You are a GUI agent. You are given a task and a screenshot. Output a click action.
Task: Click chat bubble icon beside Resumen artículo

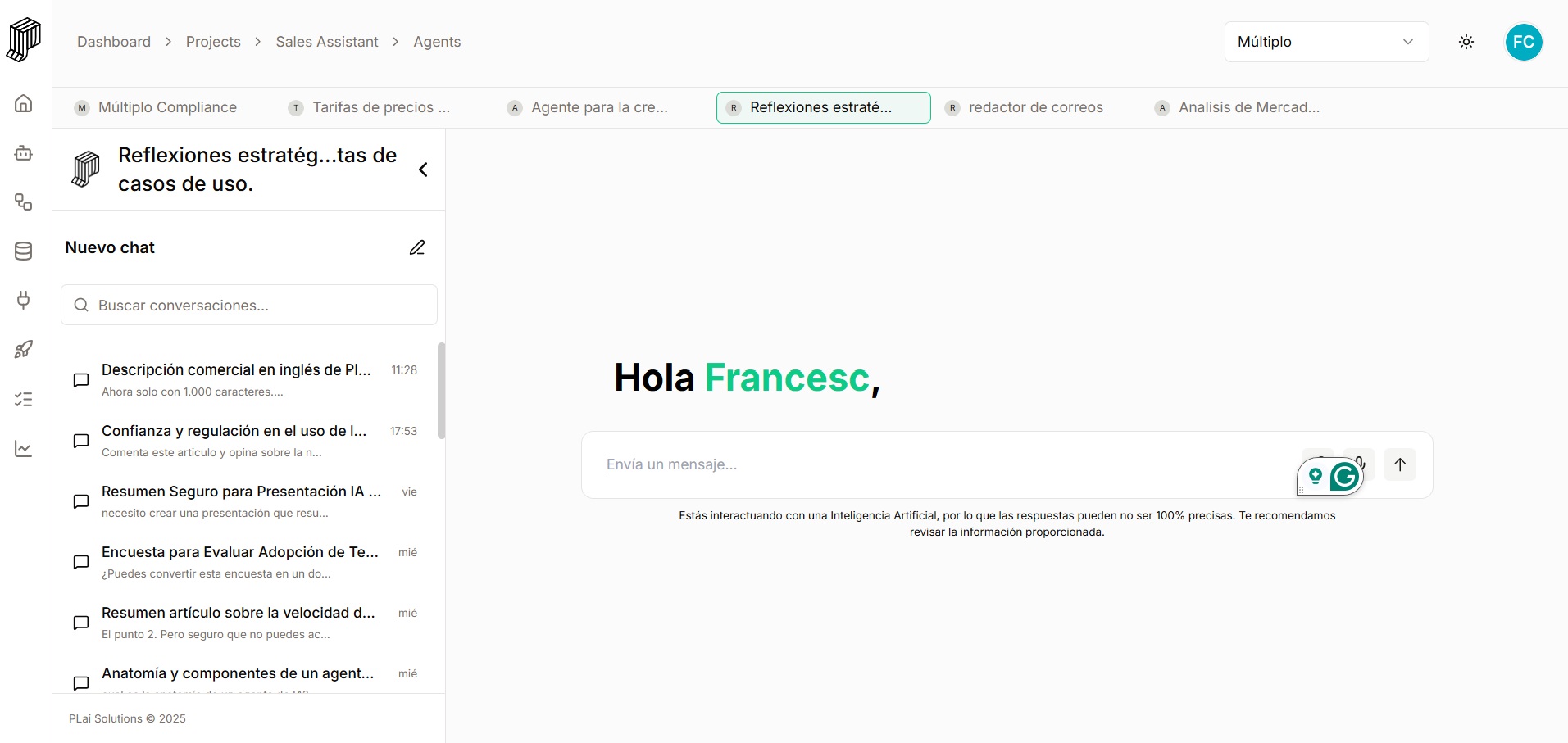pos(81,623)
